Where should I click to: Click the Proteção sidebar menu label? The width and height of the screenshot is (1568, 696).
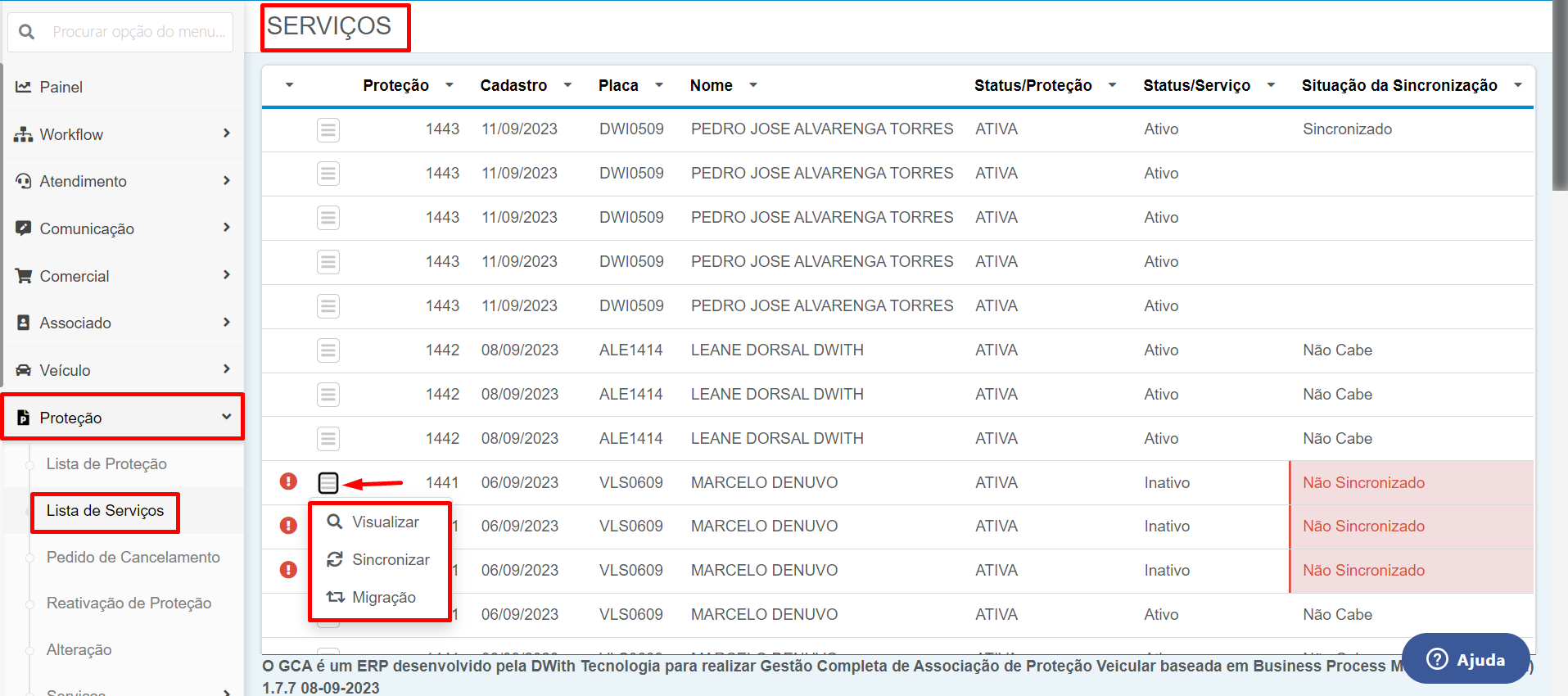(71, 418)
